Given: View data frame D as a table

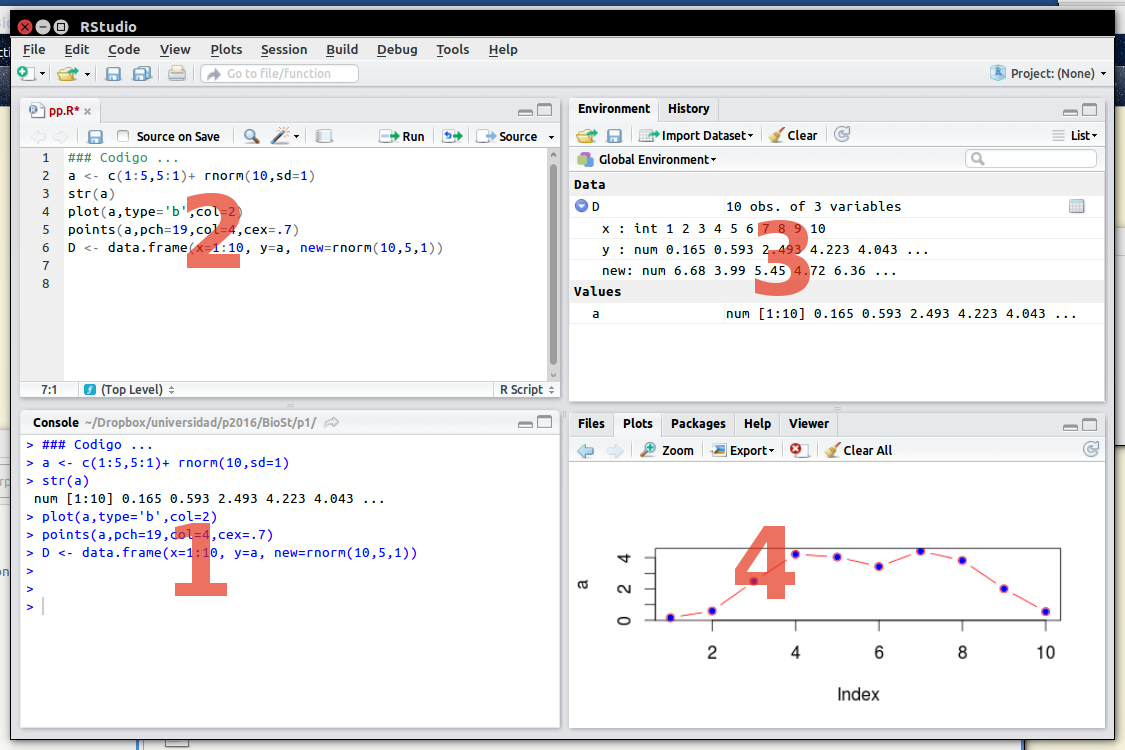Looking at the screenshot, I should coord(1076,206).
